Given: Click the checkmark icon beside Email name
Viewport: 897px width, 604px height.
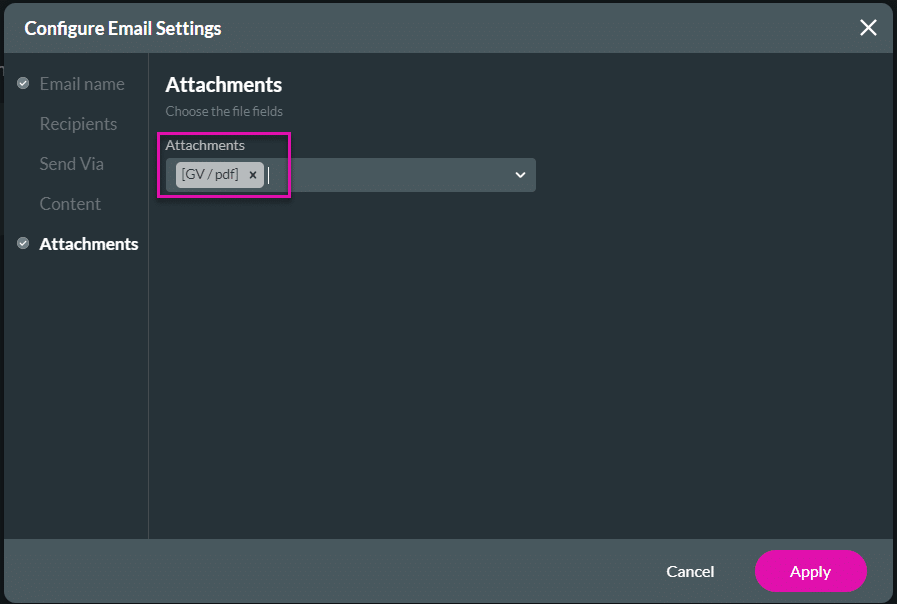Looking at the screenshot, I should pos(22,83).
